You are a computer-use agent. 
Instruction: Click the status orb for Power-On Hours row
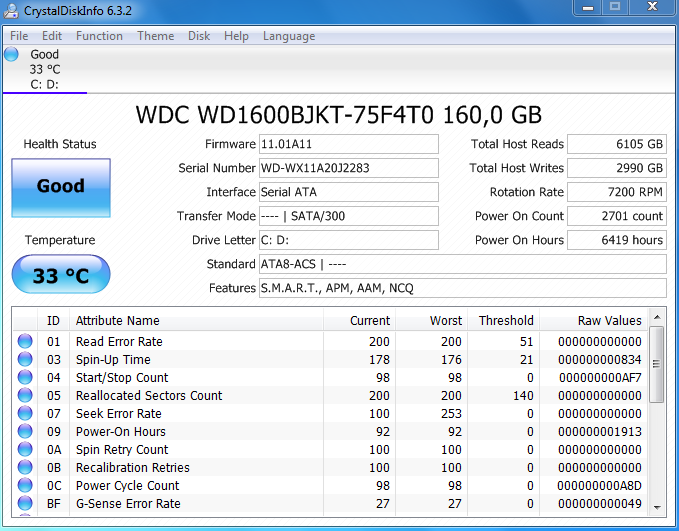(x=25, y=431)
